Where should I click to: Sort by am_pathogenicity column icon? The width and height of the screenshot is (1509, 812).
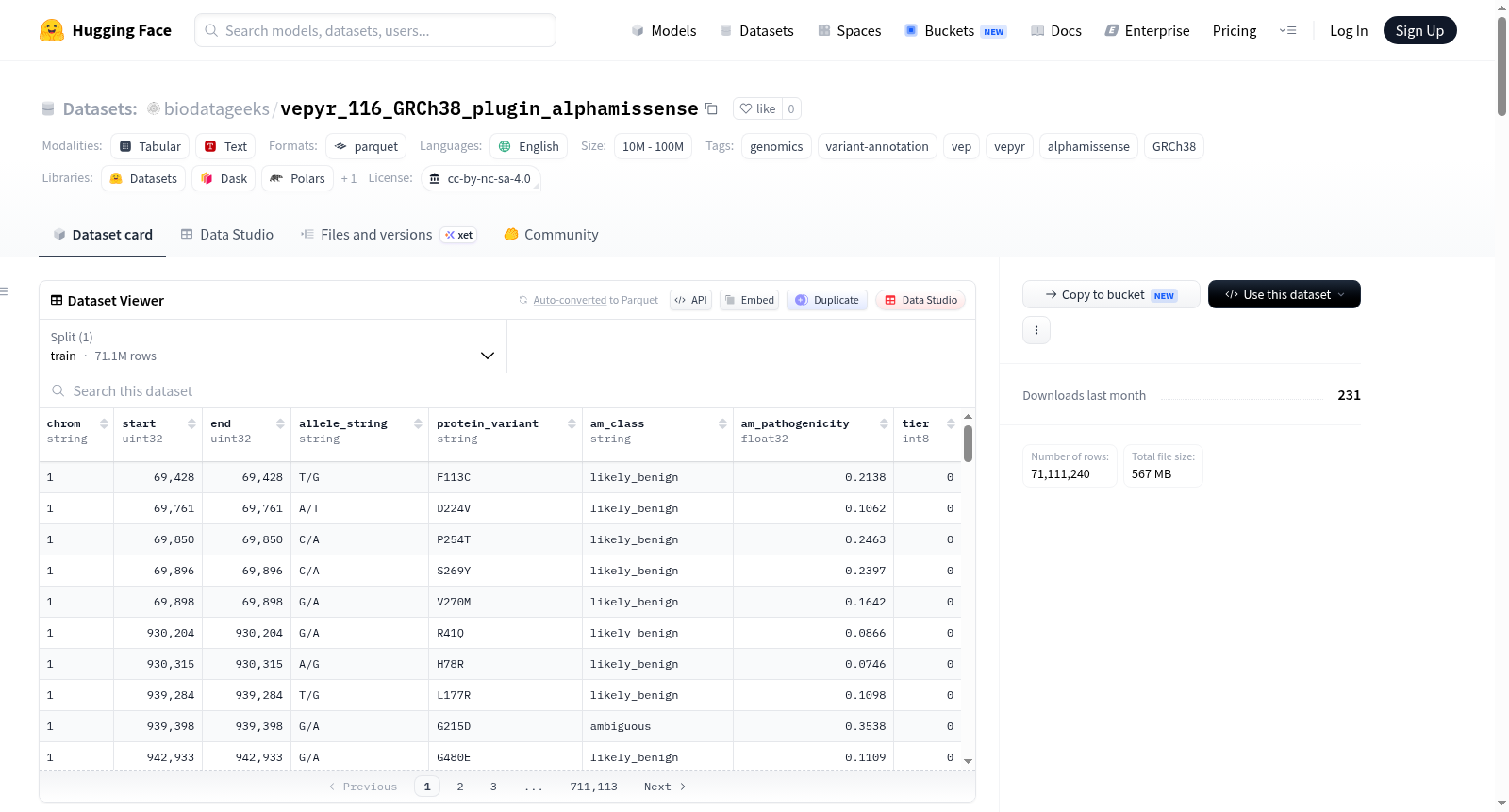pyautogui.click(x=884, y=424)
